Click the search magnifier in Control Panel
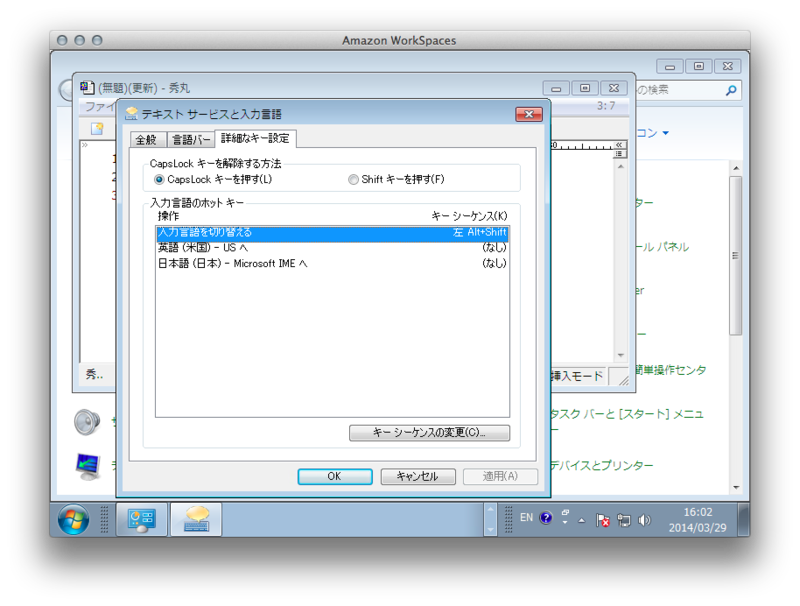This screenshot has width=800, height=606. [x=731, y=90]
